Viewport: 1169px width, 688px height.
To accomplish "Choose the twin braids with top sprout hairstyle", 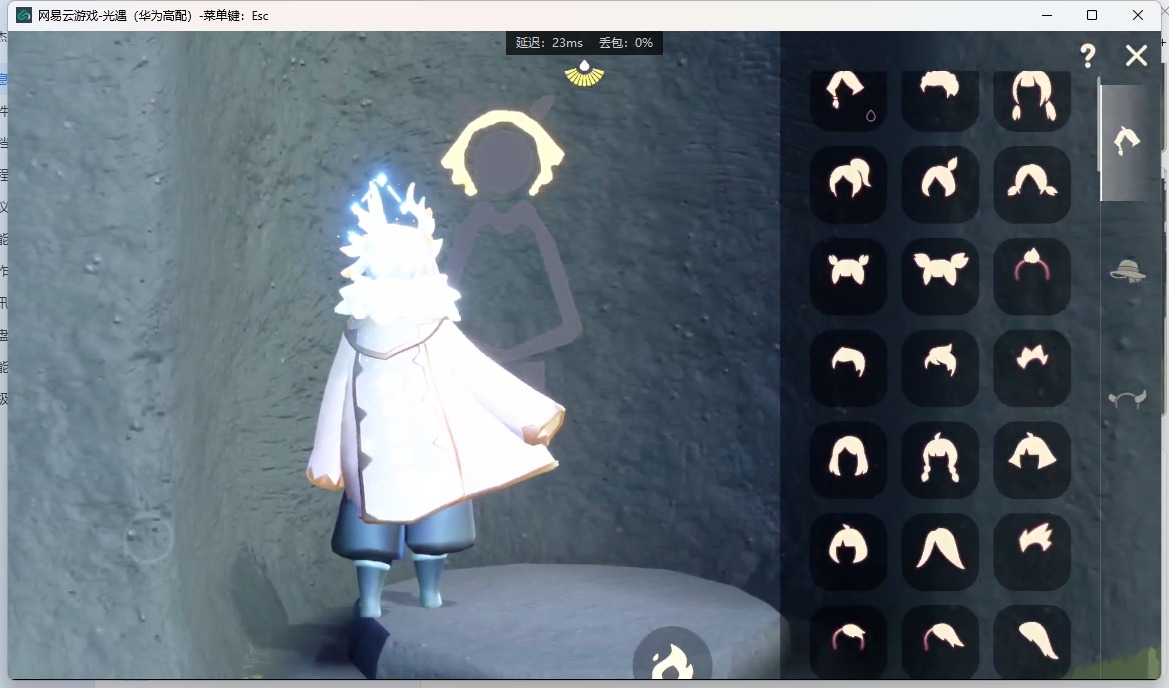I will 939,459.
